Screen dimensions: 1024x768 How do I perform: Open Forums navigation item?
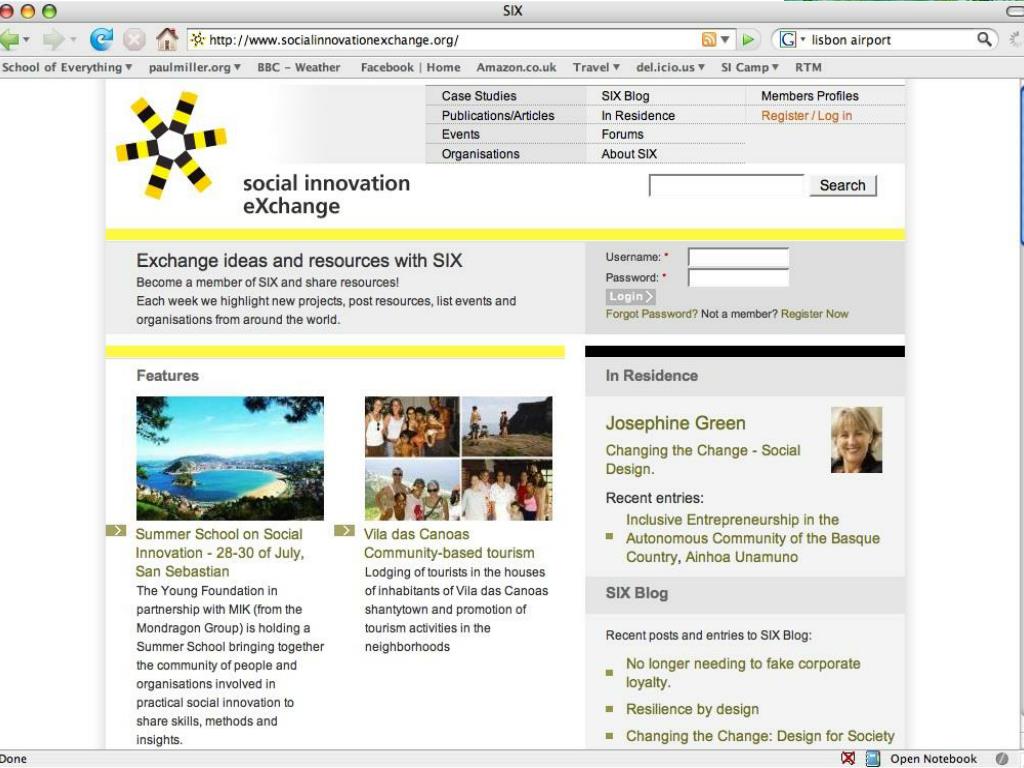(622, 135)
